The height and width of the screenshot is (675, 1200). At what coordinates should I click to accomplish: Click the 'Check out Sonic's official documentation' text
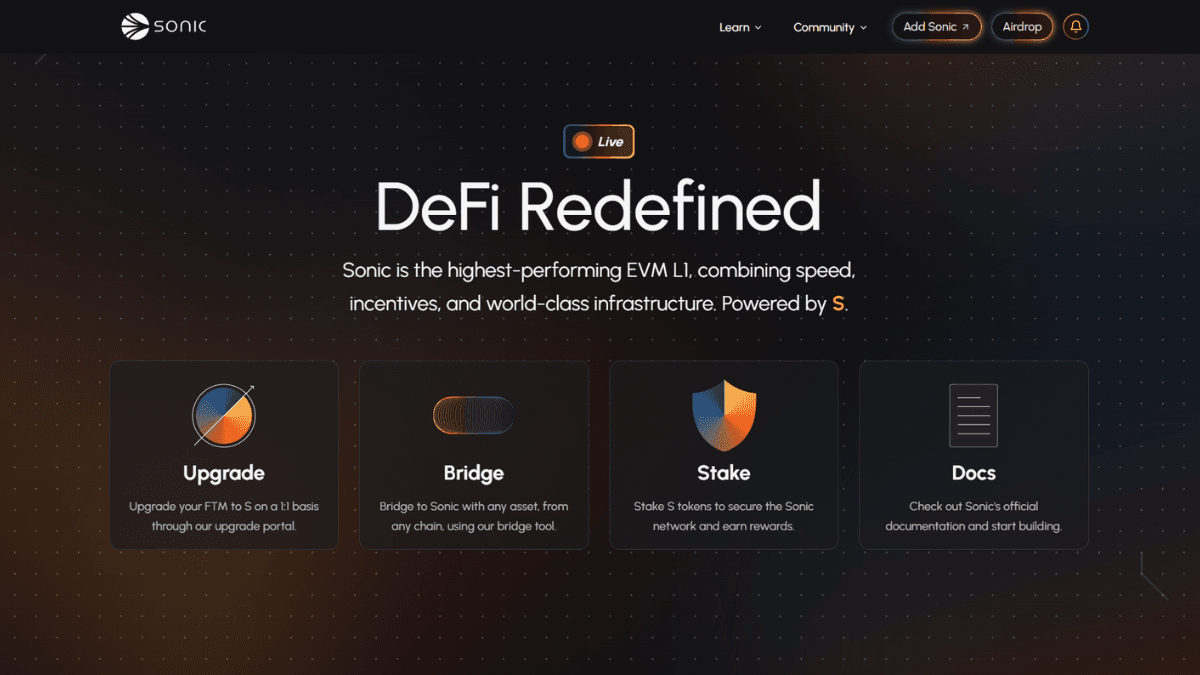[x=974, y=516]
